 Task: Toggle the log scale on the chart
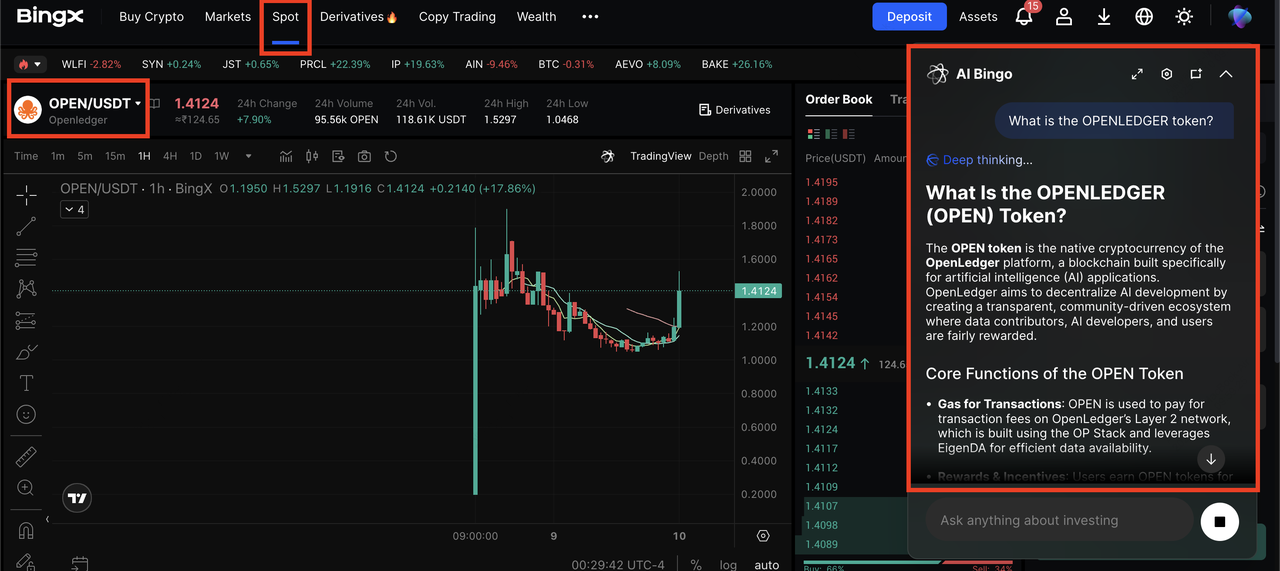(728, 564)
